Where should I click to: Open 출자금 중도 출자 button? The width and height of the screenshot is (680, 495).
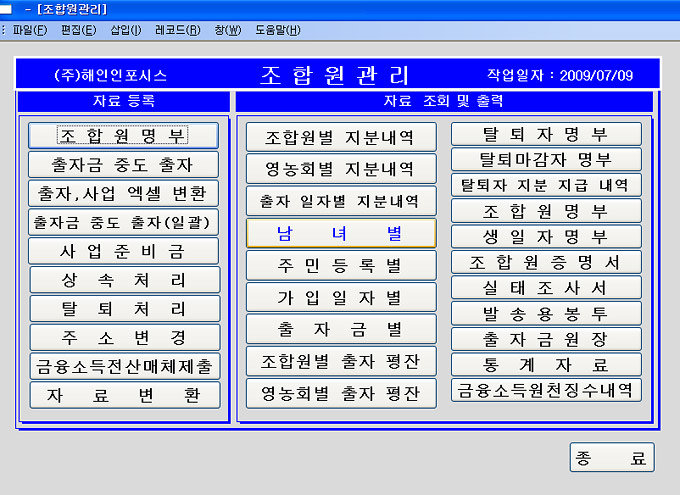[x=123, y=164]
